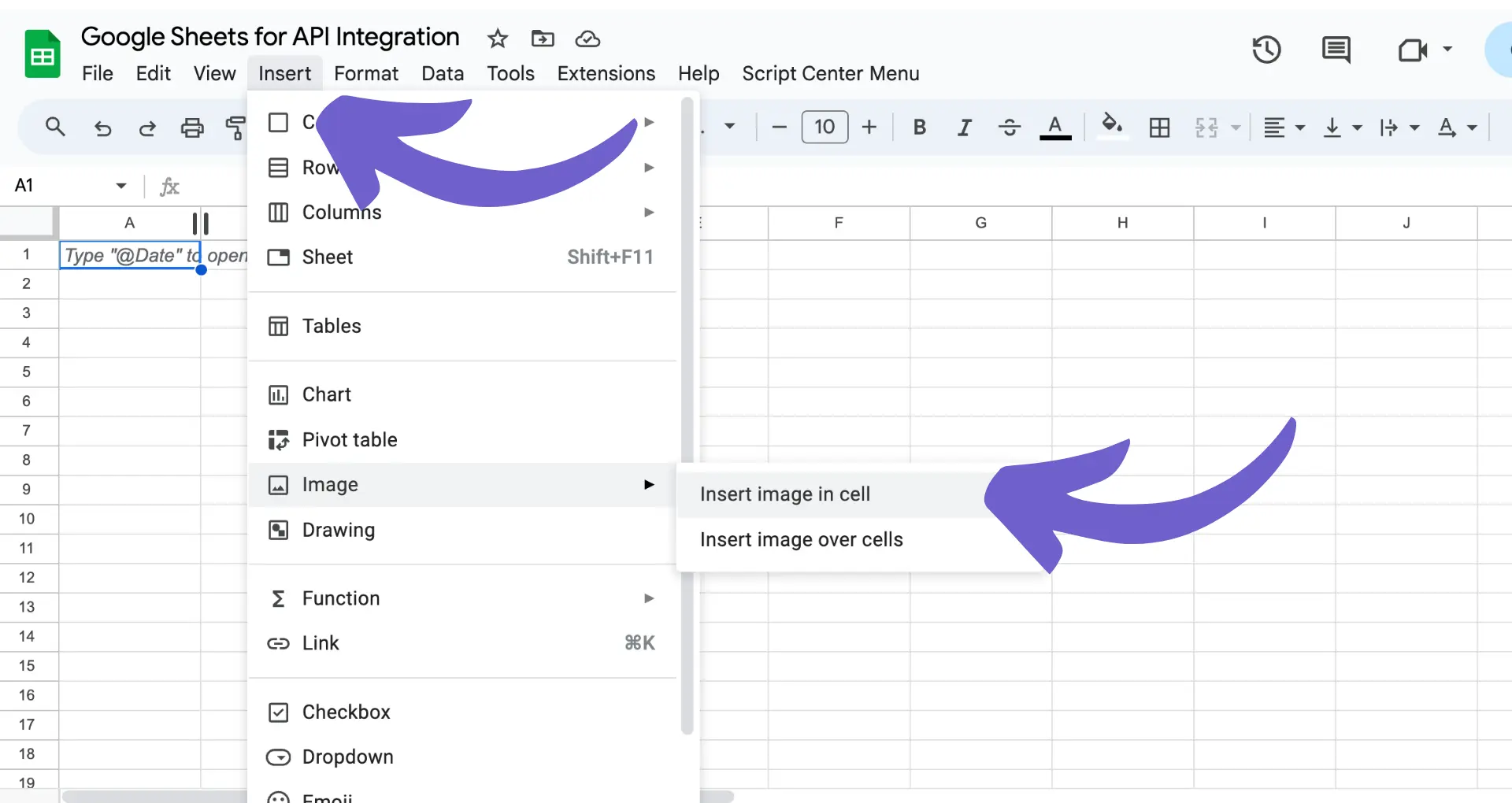Open text wrapping dropdown
Viewport: 1512px width, 803px height.
(x=1399, y=128)
